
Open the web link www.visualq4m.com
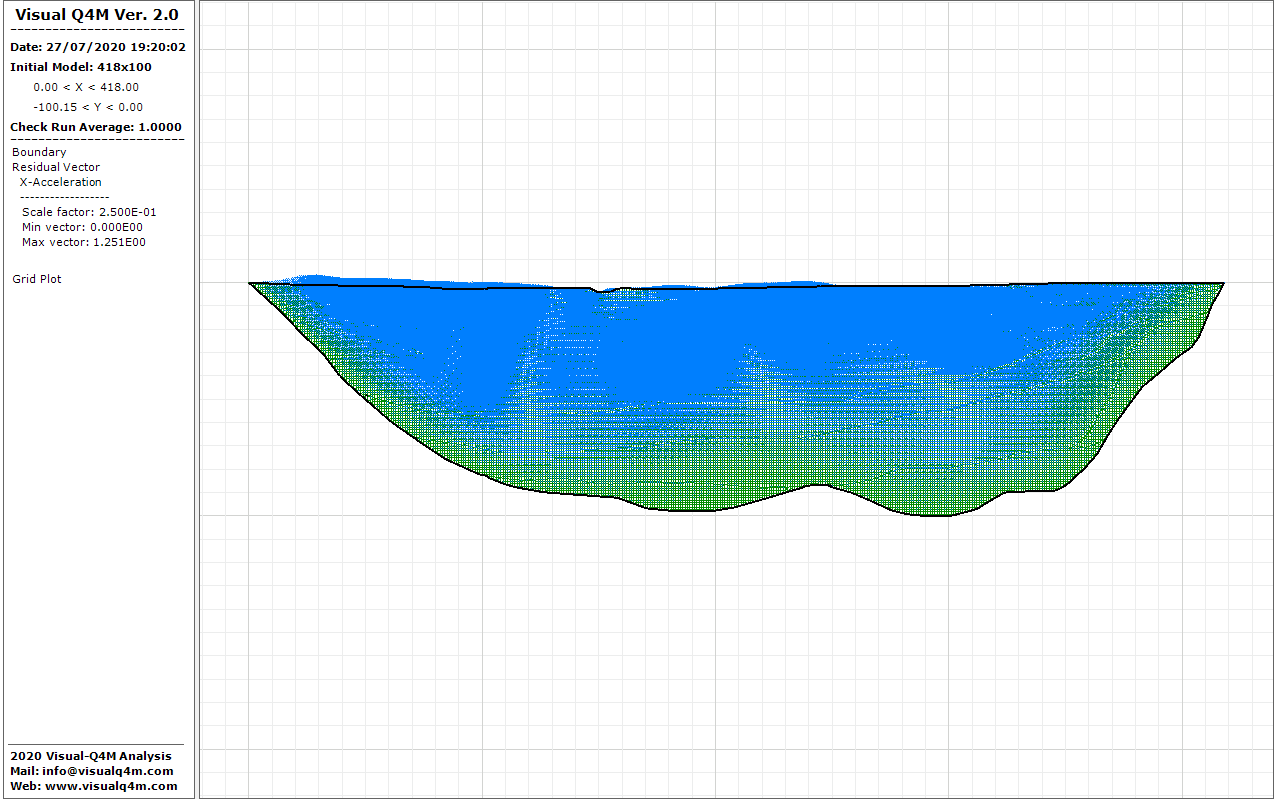(x=110, y=786)
